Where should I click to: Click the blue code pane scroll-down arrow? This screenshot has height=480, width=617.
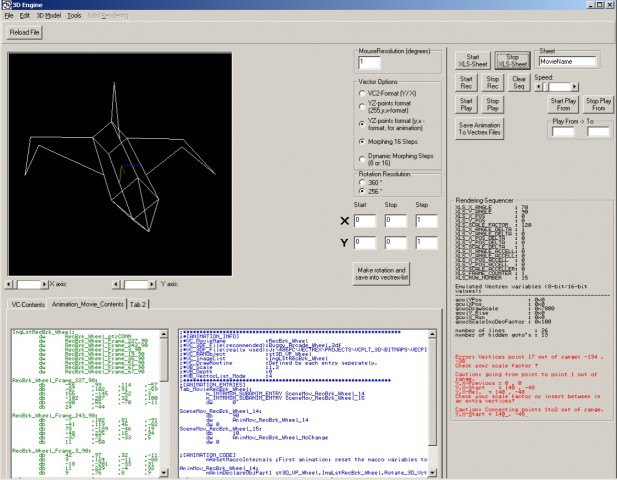432,472
